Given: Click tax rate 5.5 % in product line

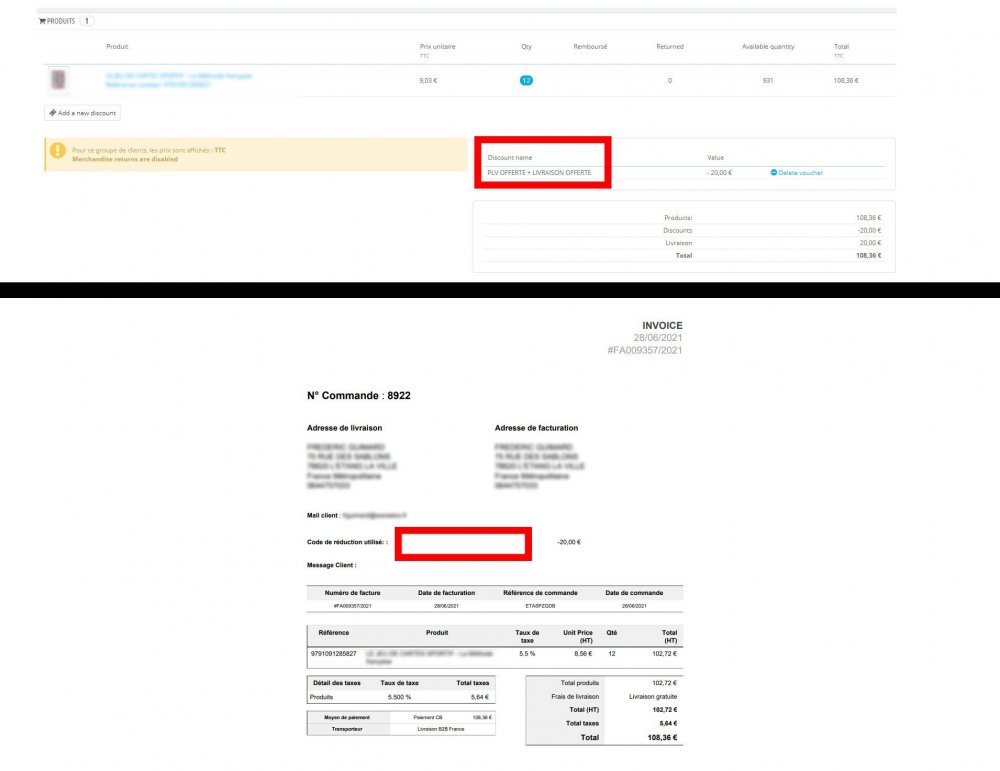Looking at the screenshot, I should (527, 654).
